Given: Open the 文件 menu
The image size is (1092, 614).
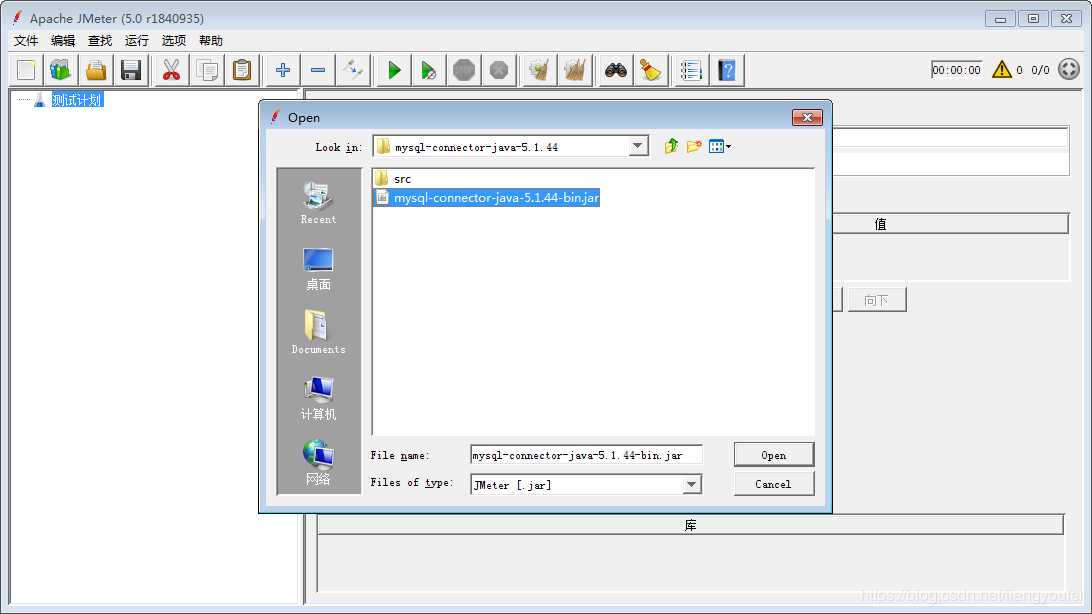Looking at the screenshot, I should (x=26, y=40).
